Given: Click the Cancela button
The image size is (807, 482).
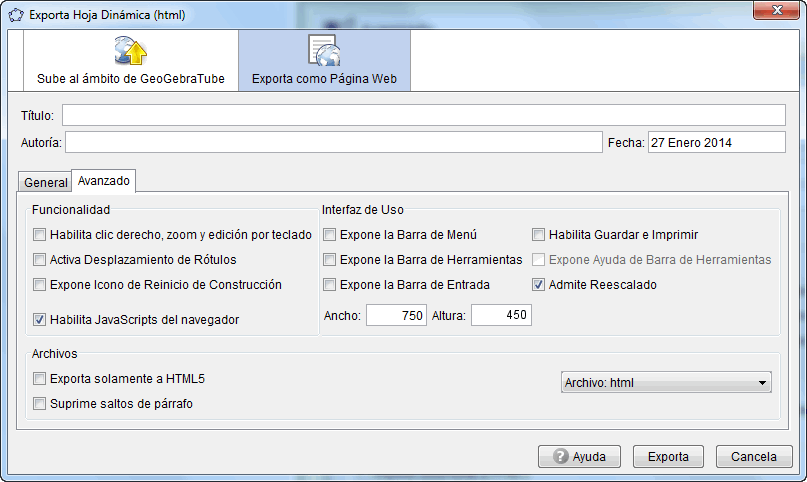Looking at the screenshot, I should click(754, 456).
